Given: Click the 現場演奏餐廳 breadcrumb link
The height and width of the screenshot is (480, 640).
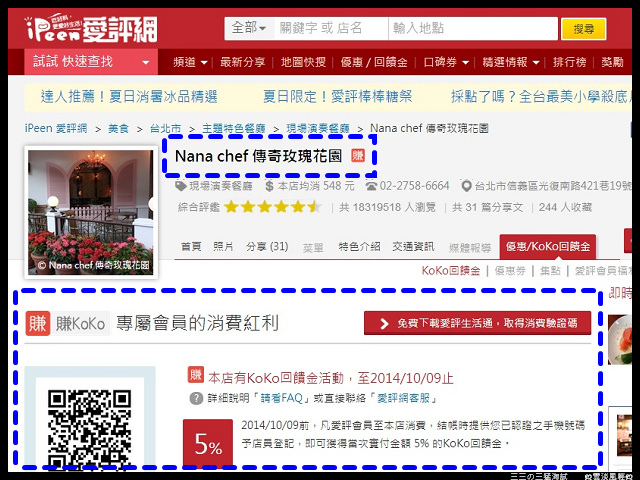Looking at the screenshot, I should click(x=318, y=129).
